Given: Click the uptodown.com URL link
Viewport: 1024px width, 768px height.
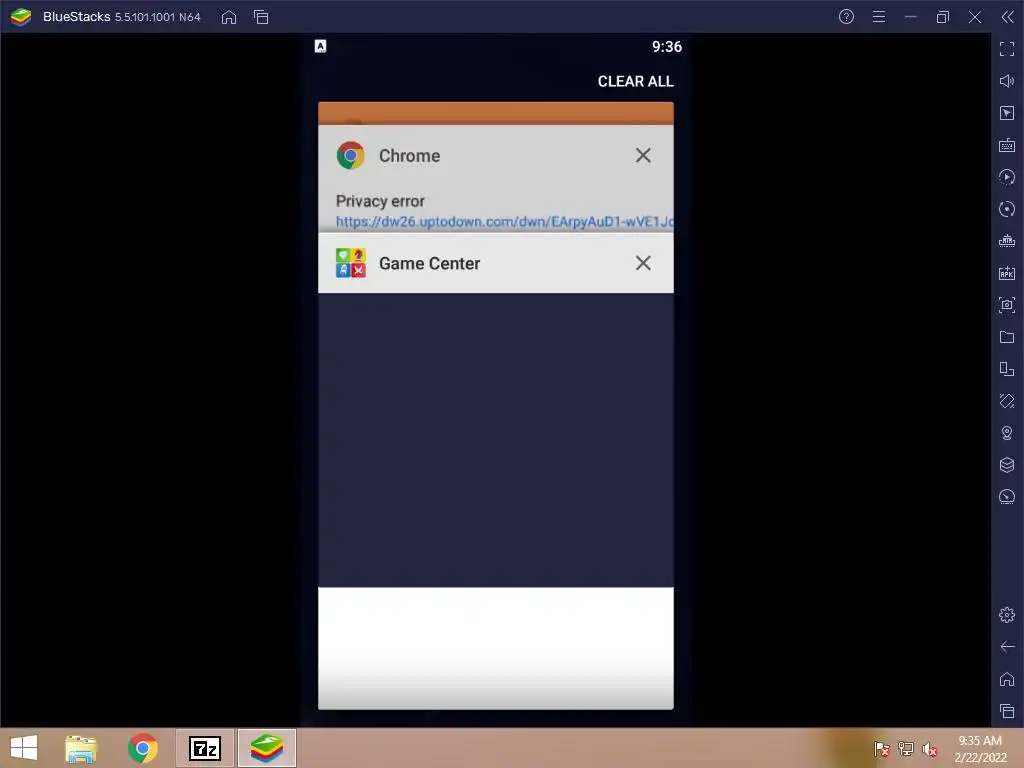Looking at the screenshot, I should pos(504,222).
